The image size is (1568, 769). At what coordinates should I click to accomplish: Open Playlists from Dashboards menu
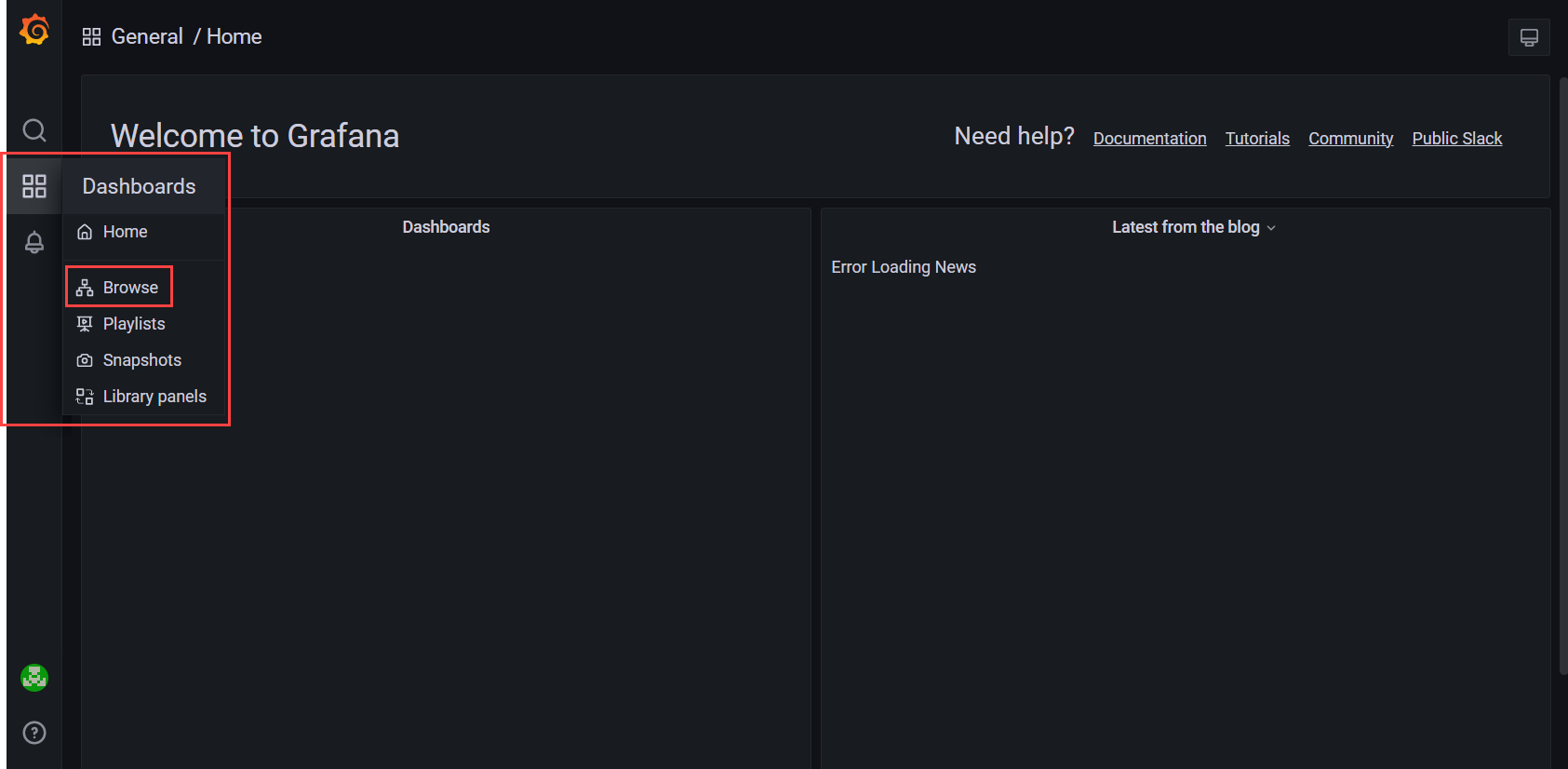(134, 324)
